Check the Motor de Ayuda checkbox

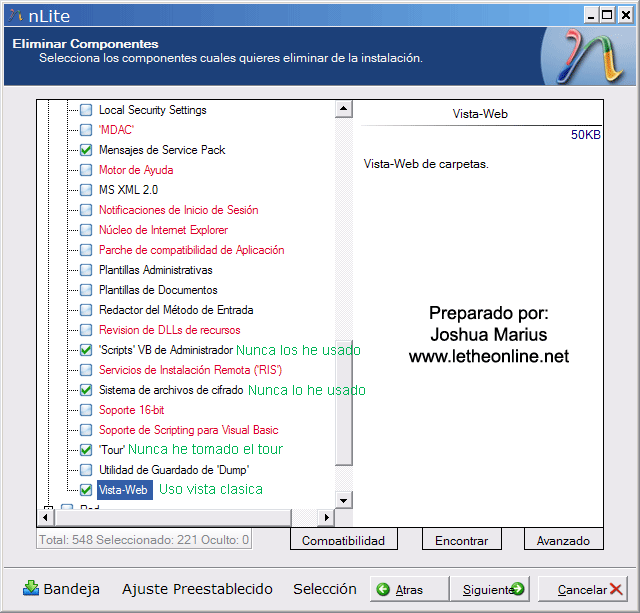86,170
